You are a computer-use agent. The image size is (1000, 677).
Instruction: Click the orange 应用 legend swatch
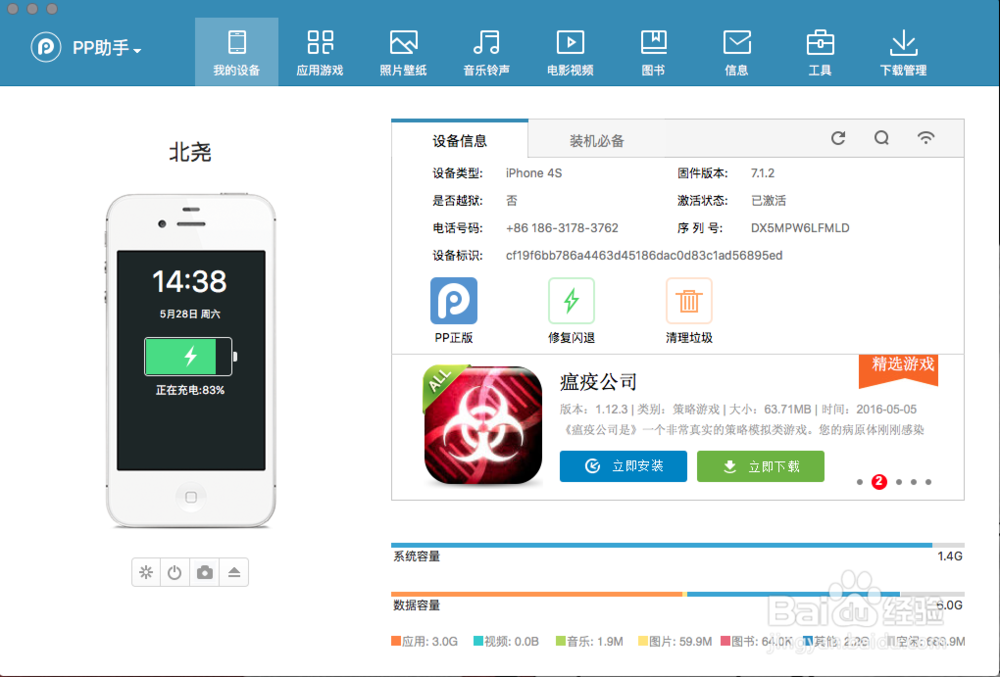396,641
